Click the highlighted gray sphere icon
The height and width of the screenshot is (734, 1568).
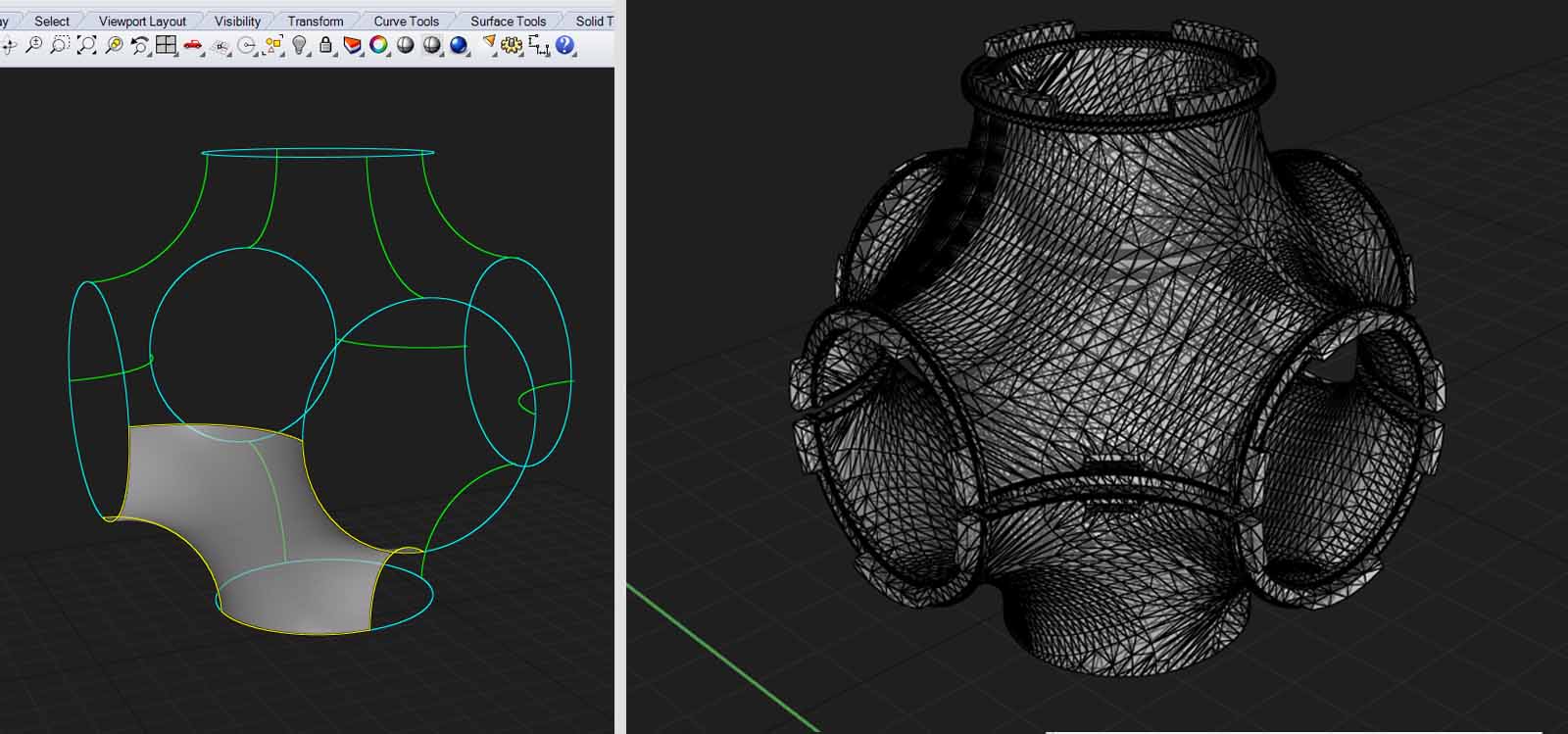[432, 45]
